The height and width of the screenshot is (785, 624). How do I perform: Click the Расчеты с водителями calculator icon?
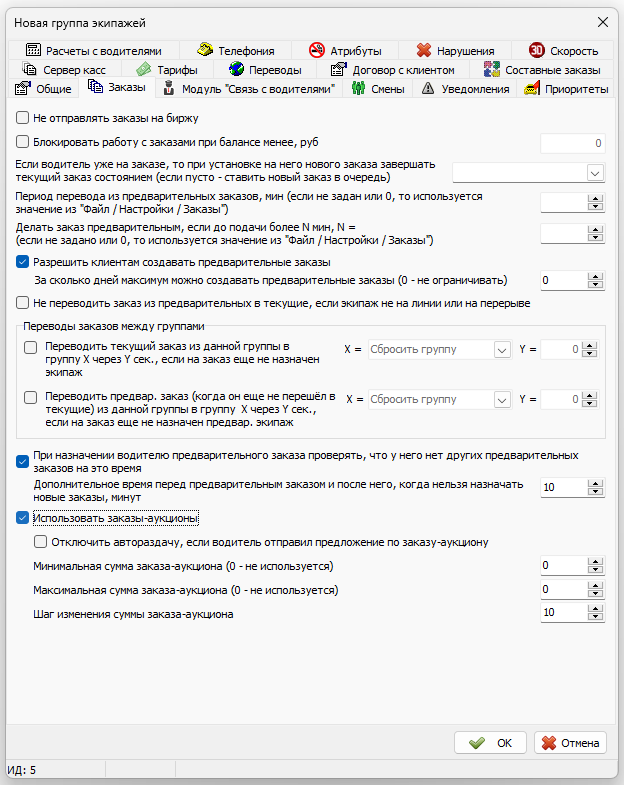tap(34, 50)
